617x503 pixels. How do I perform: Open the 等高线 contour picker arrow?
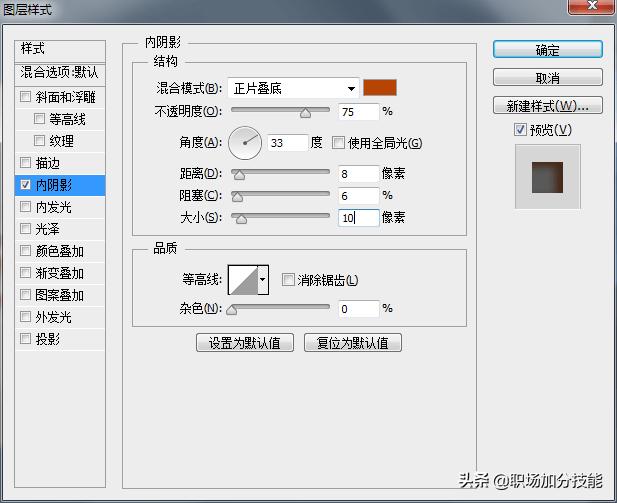pyautogui.click(x=263, y=280)
